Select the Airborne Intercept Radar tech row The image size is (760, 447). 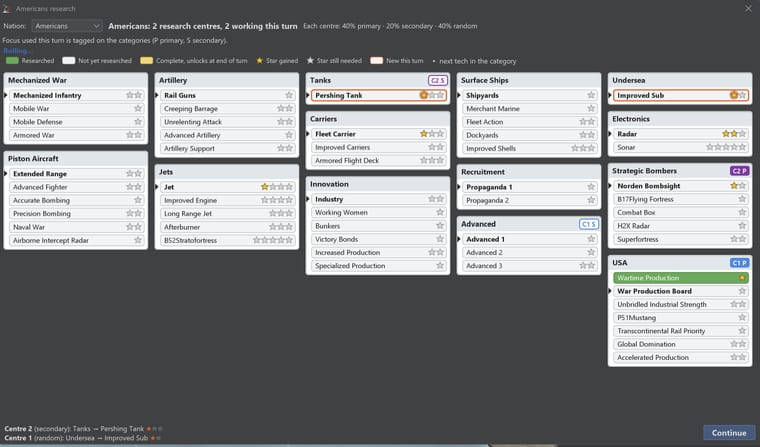[76, 240]
